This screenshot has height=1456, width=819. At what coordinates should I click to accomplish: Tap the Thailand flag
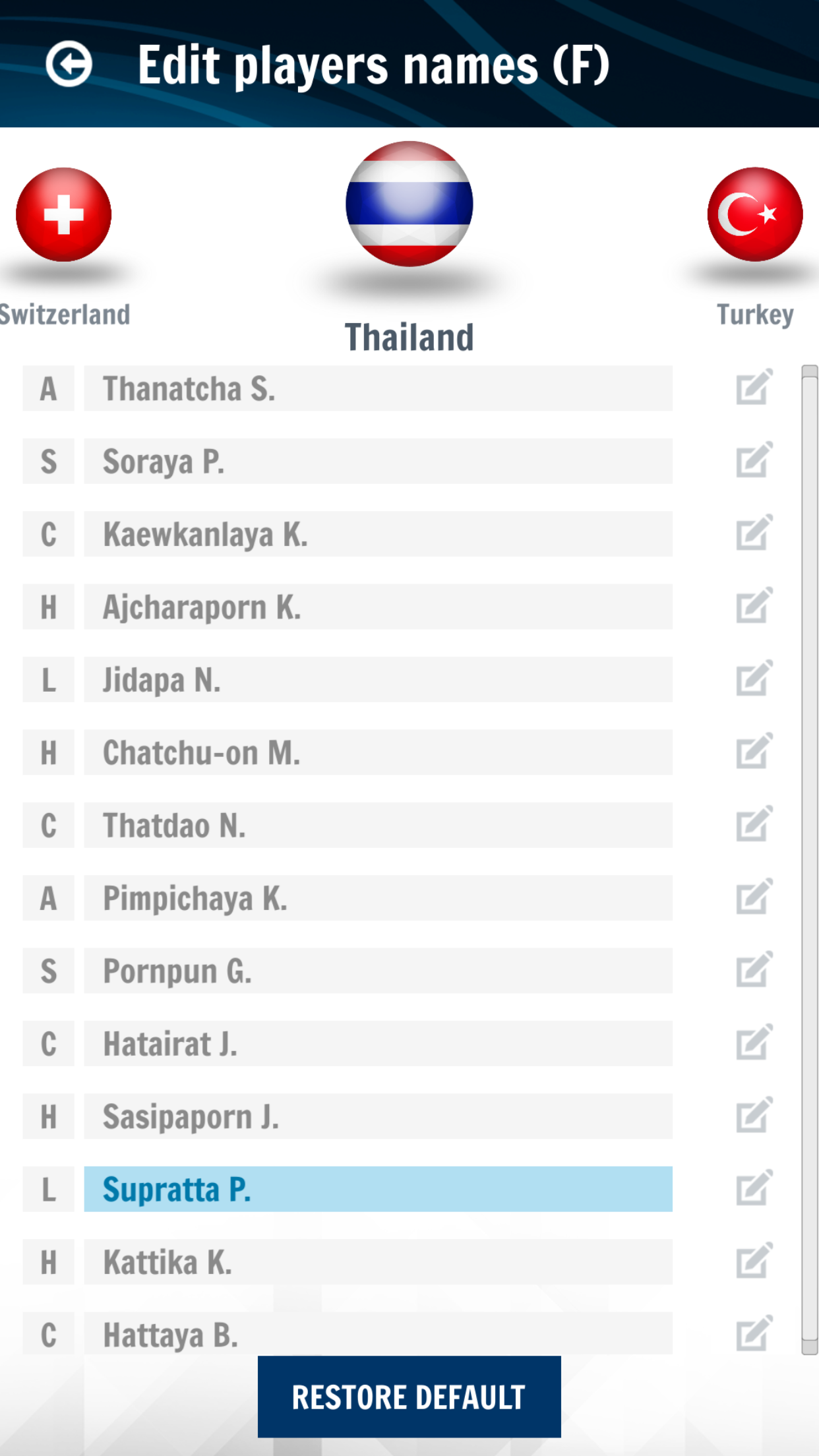pos(409,204)
